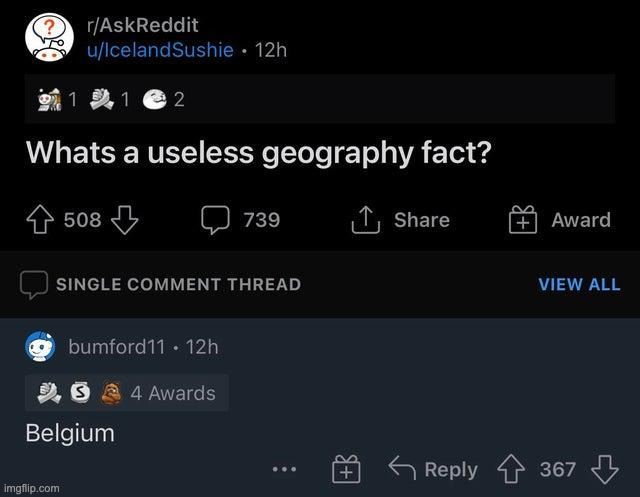Open the r/AskReddit subreddit avatar
Screen dimensions: 640x497
49,37
